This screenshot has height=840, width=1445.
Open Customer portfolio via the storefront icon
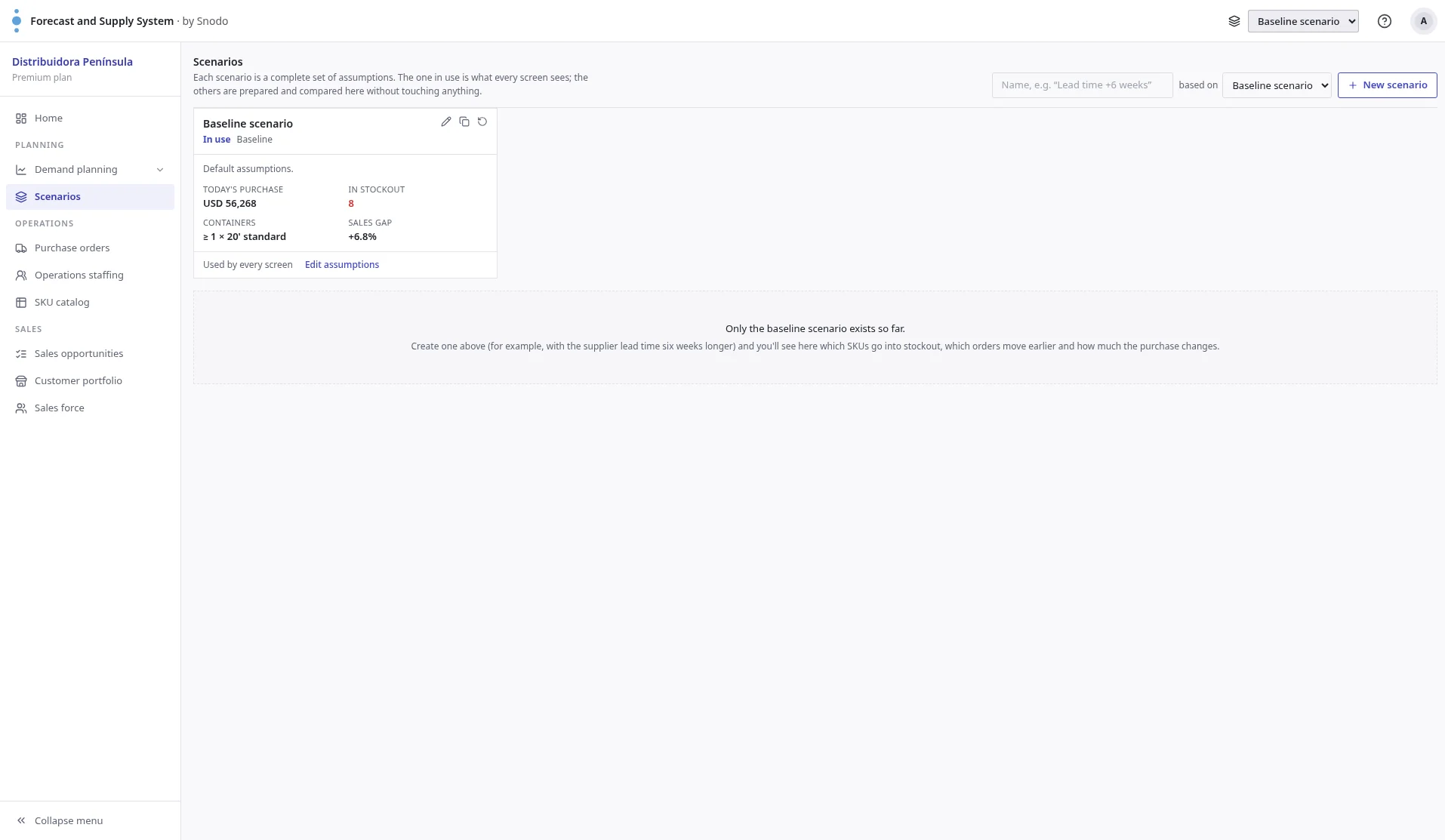21,381
